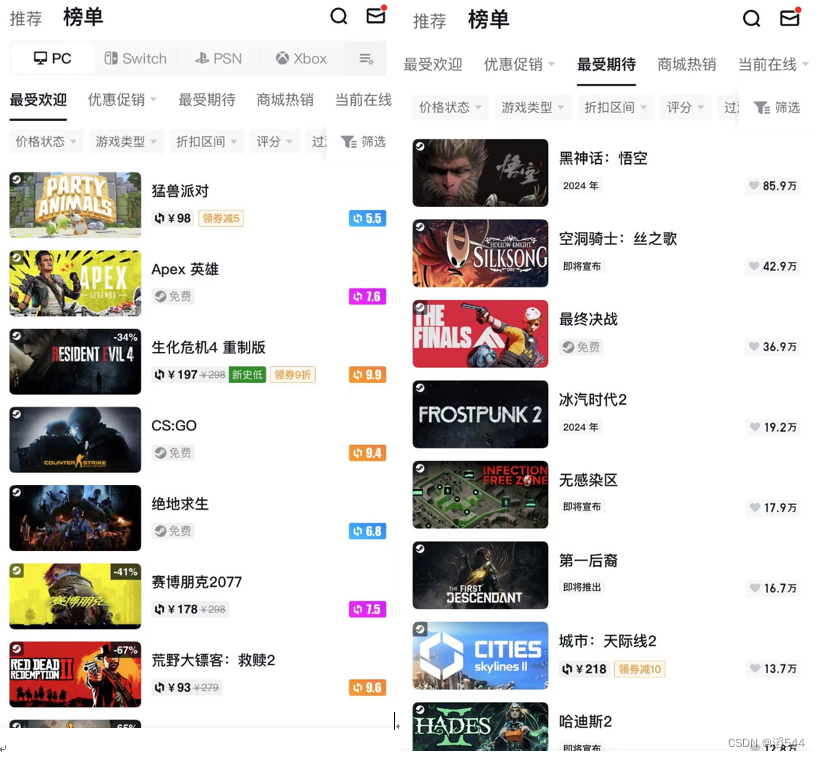Switch to 推荐 tab on the right screen
Image resolution: width=820 pixels, height=758 pixels.
(429, 21)
